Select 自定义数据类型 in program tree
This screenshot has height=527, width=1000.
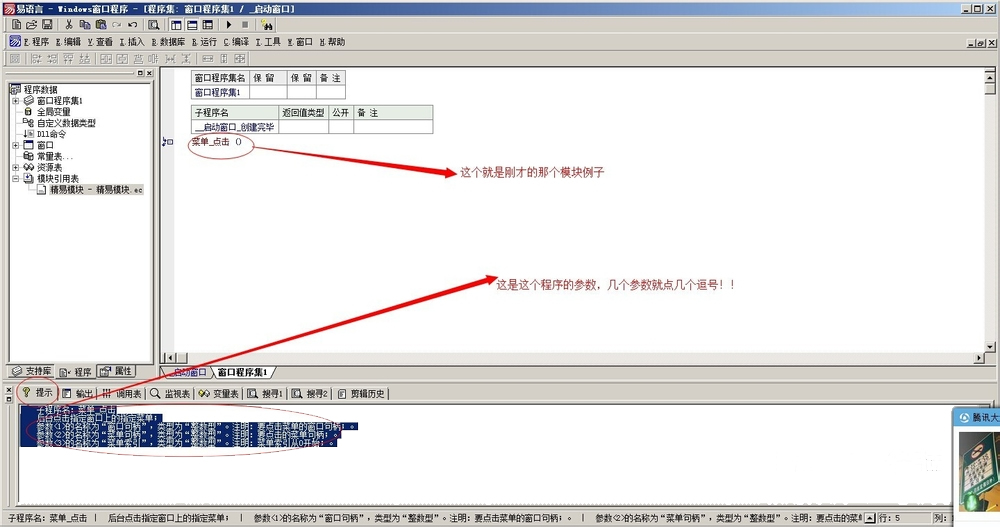pos(66,123)
